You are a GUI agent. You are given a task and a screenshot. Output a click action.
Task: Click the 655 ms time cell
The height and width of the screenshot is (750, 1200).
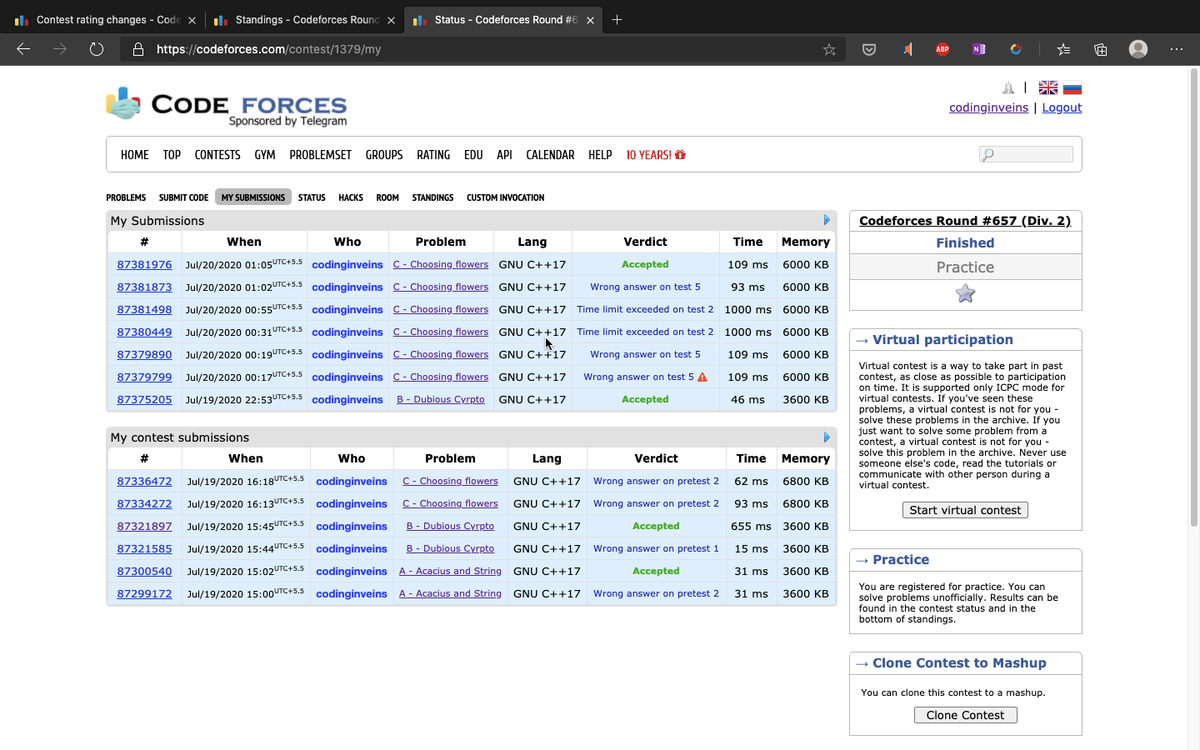point(751,526)
